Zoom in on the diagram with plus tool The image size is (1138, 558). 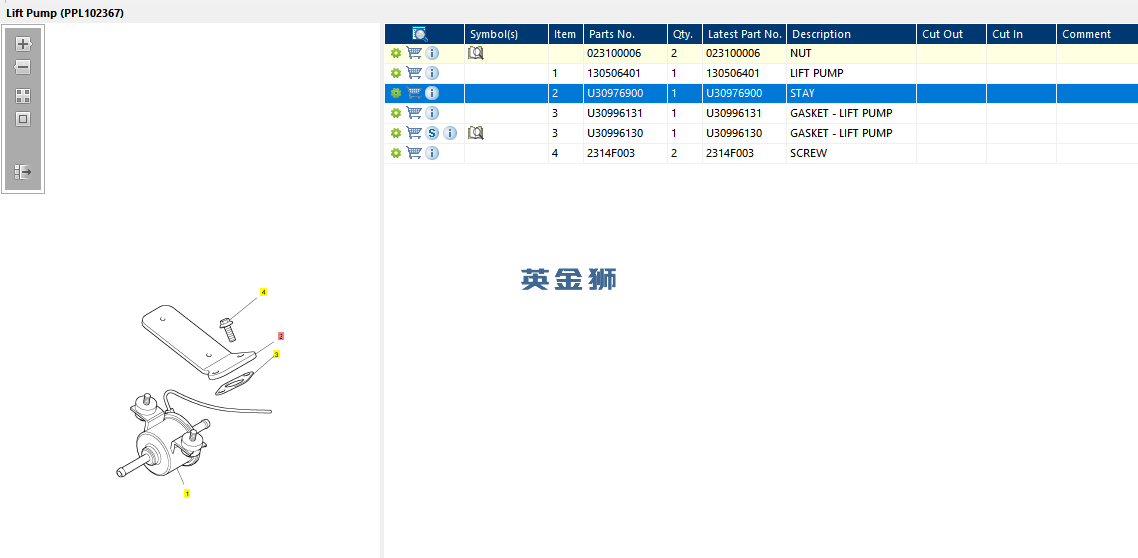point(23,44)
